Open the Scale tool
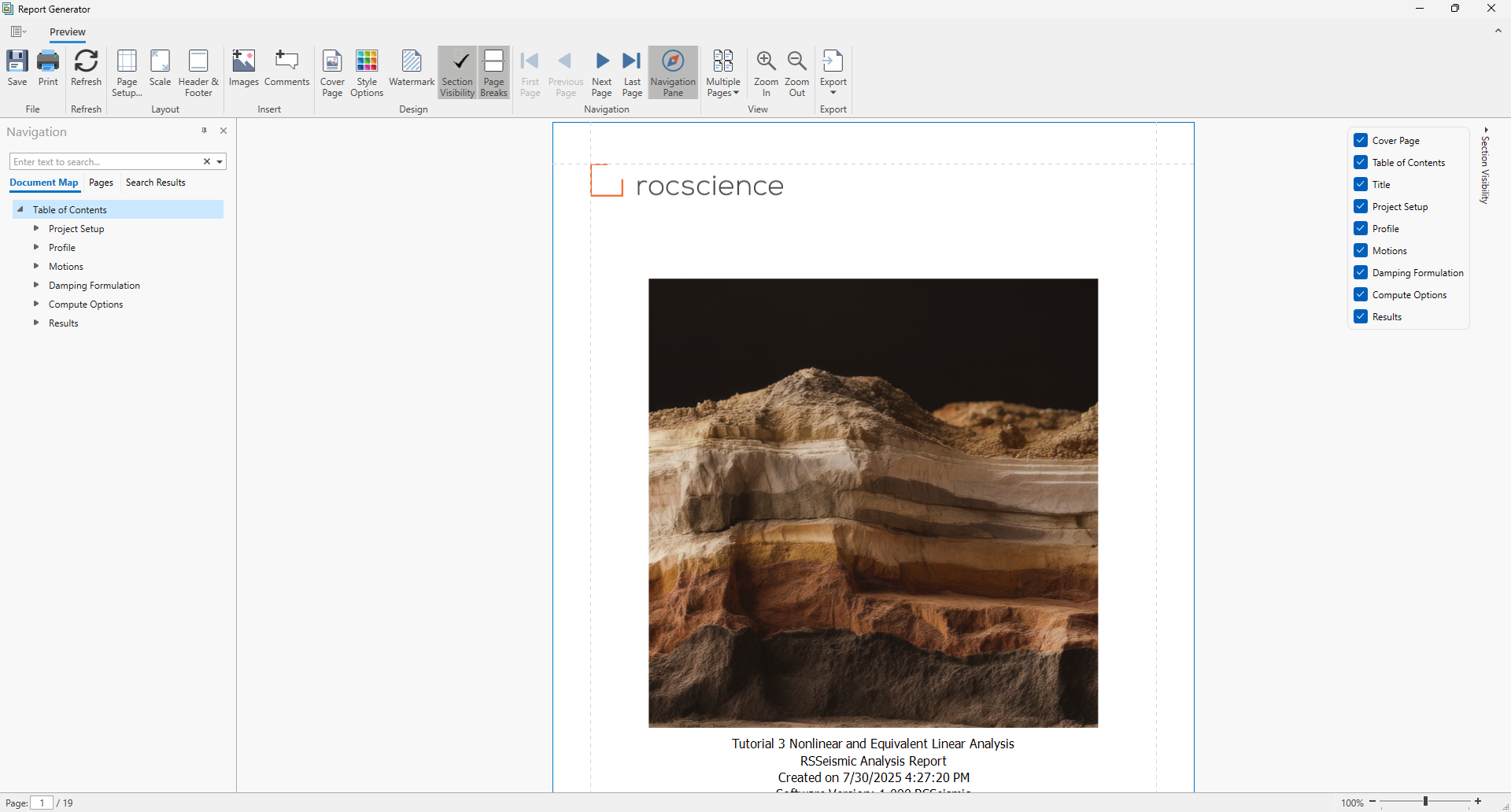 click(x=160, y=68)
